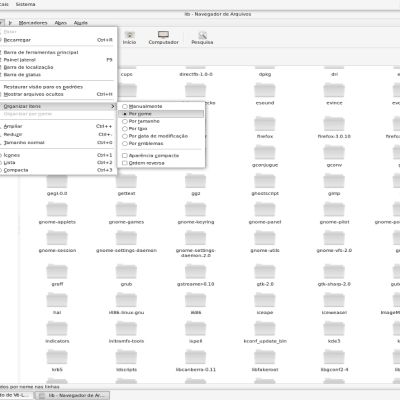Sort by Por data de modificação

161,136
